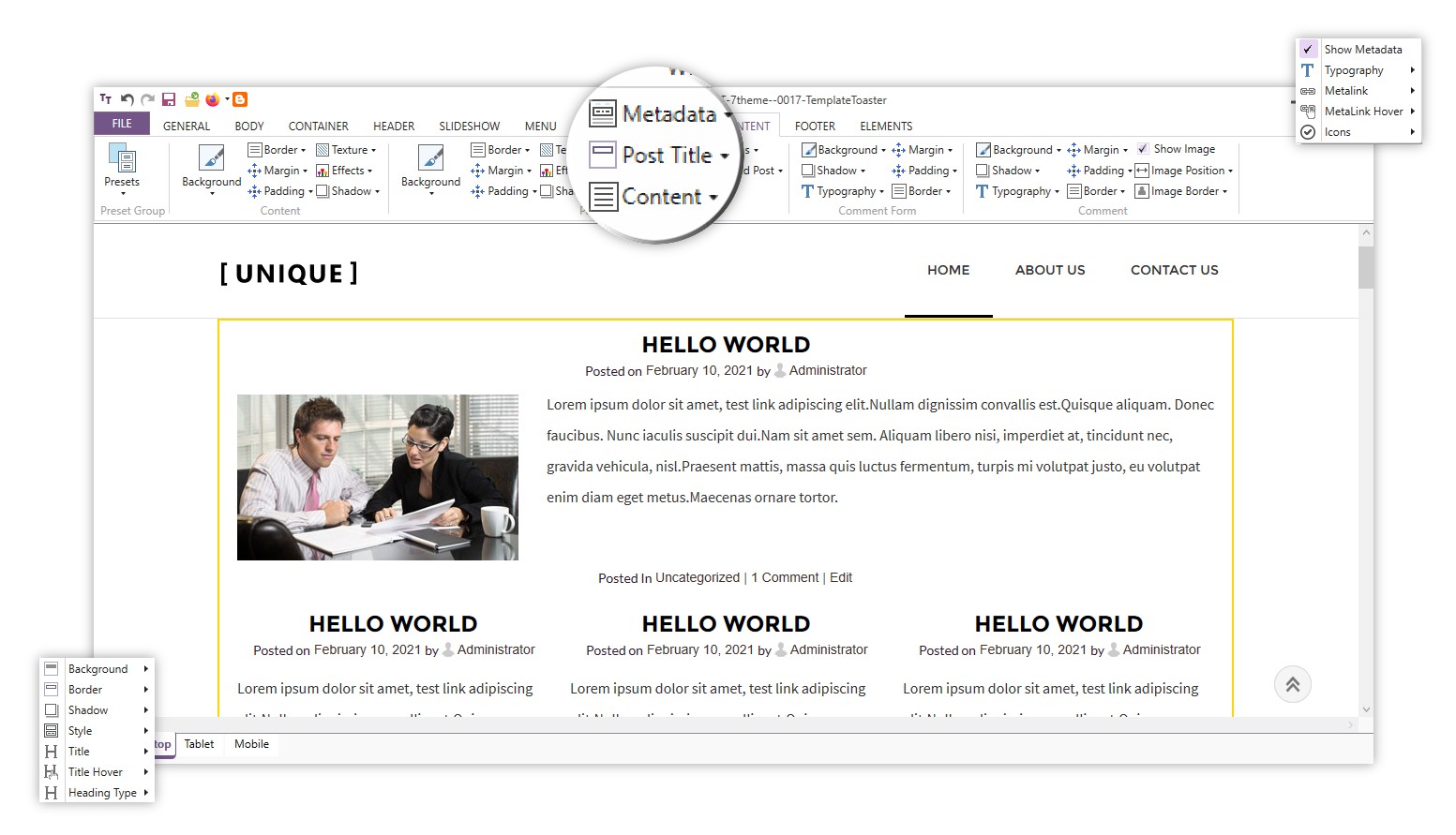Switch to the ELEMENTS ribbon tab

(x=886, y=126)
